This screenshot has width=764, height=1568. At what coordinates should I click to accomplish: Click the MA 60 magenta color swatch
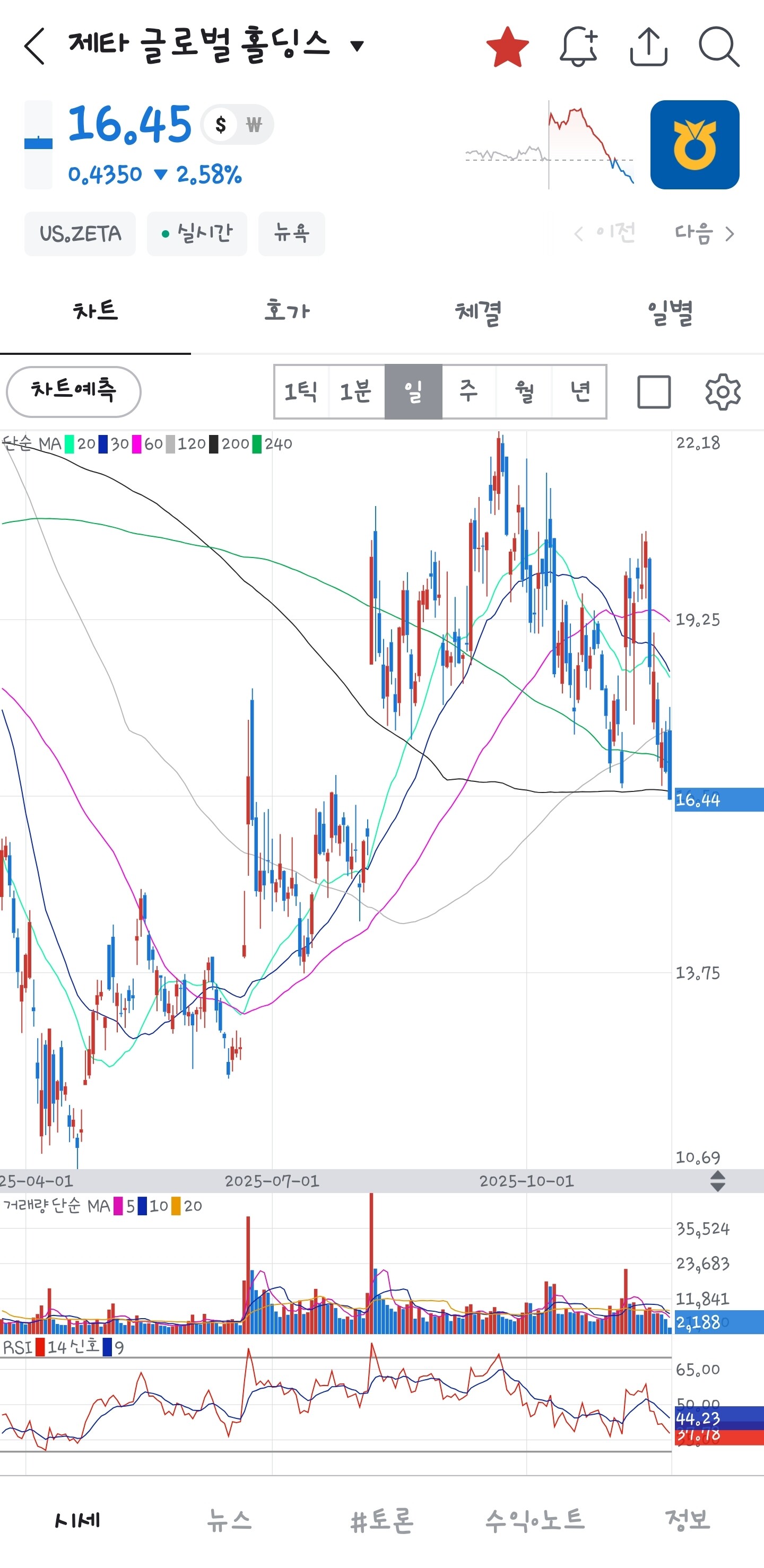(136, 445)
